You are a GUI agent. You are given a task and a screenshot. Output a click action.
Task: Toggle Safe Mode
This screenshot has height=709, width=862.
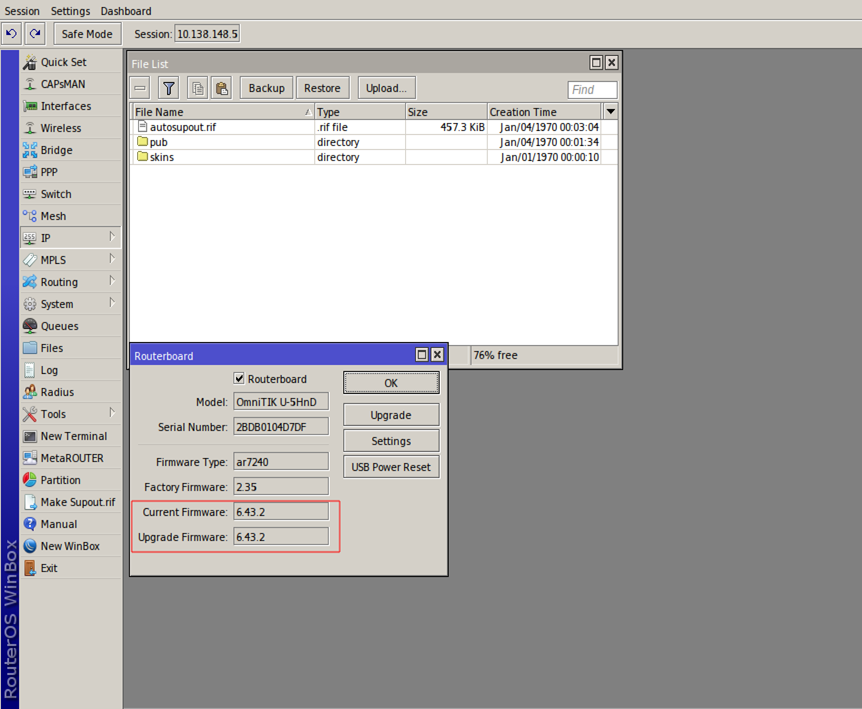[87, 34]
